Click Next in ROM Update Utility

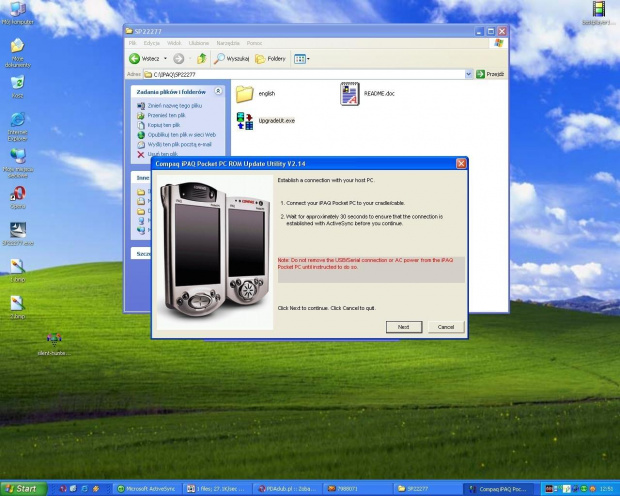tap(403, 327)
